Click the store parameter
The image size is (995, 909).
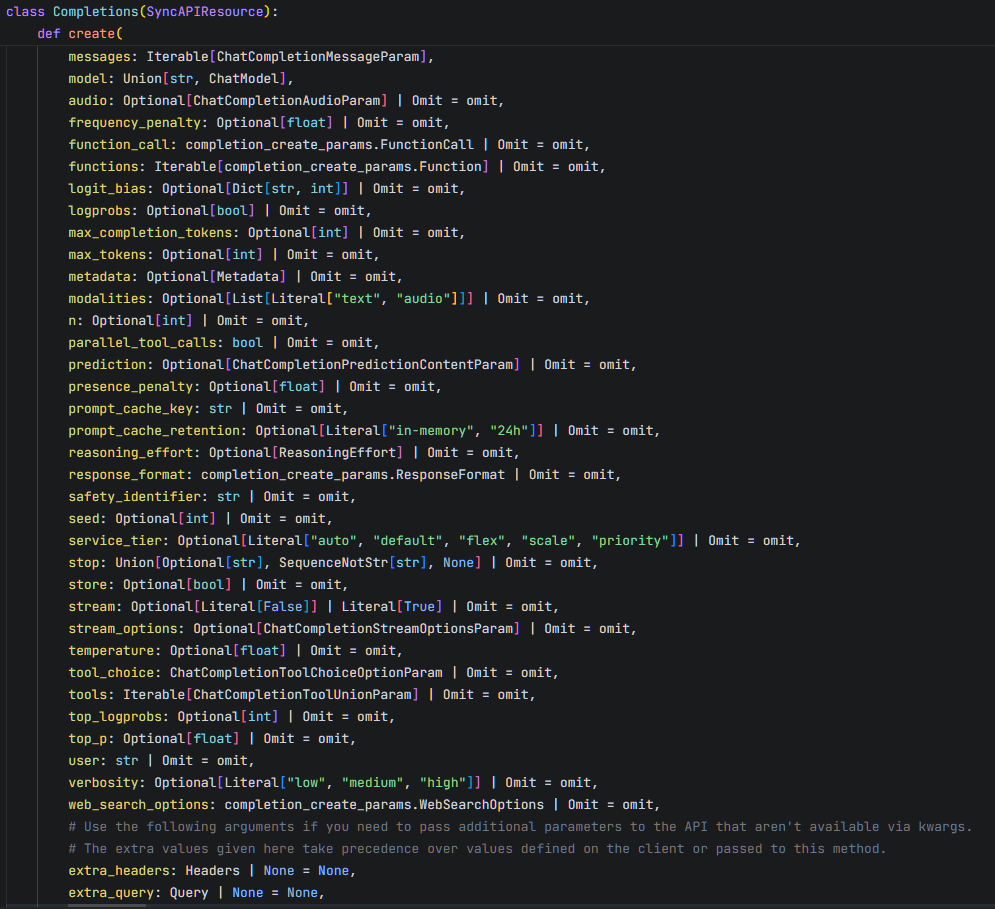click(x=88, y=585)
